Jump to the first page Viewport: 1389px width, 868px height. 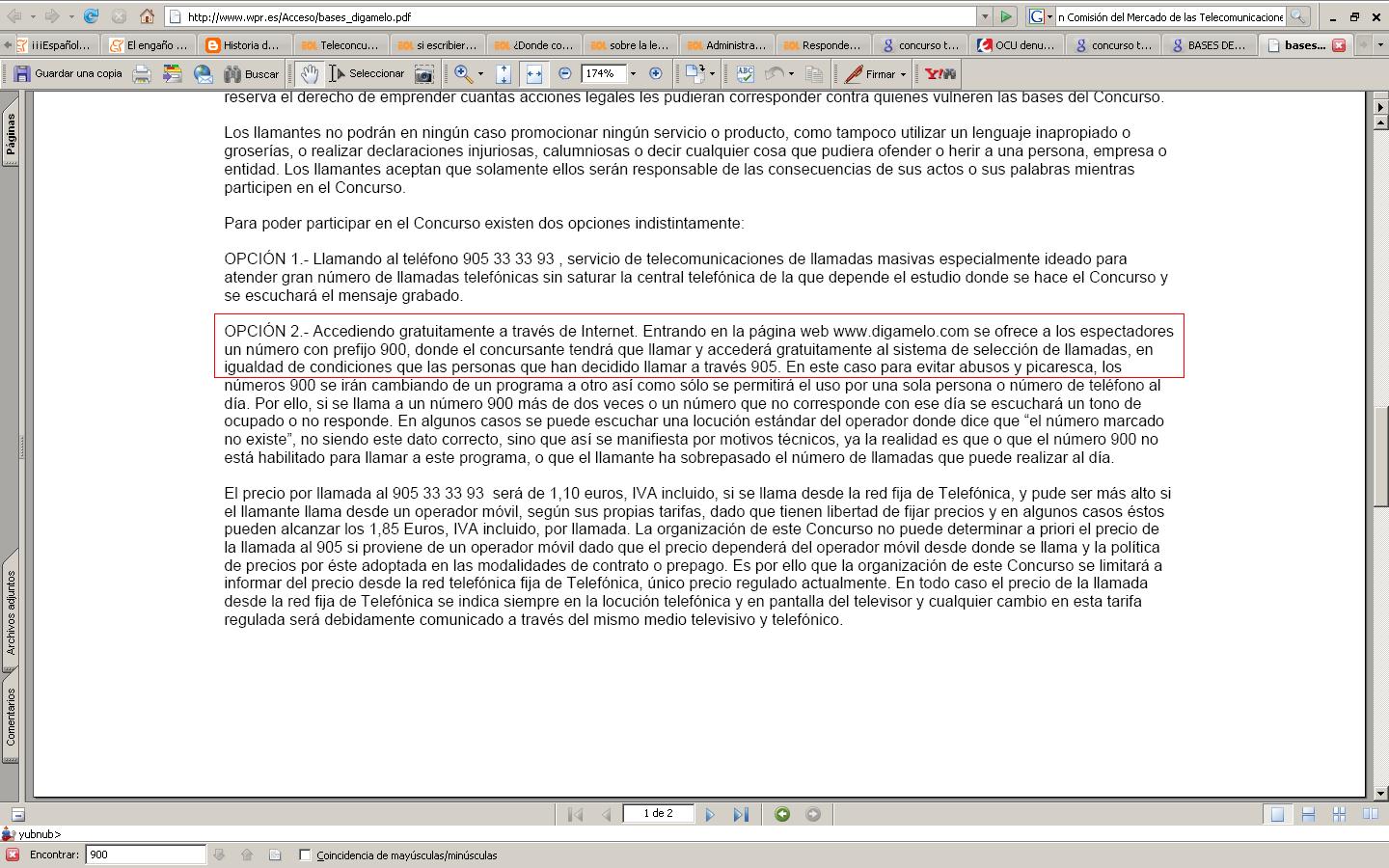[576, 814]
